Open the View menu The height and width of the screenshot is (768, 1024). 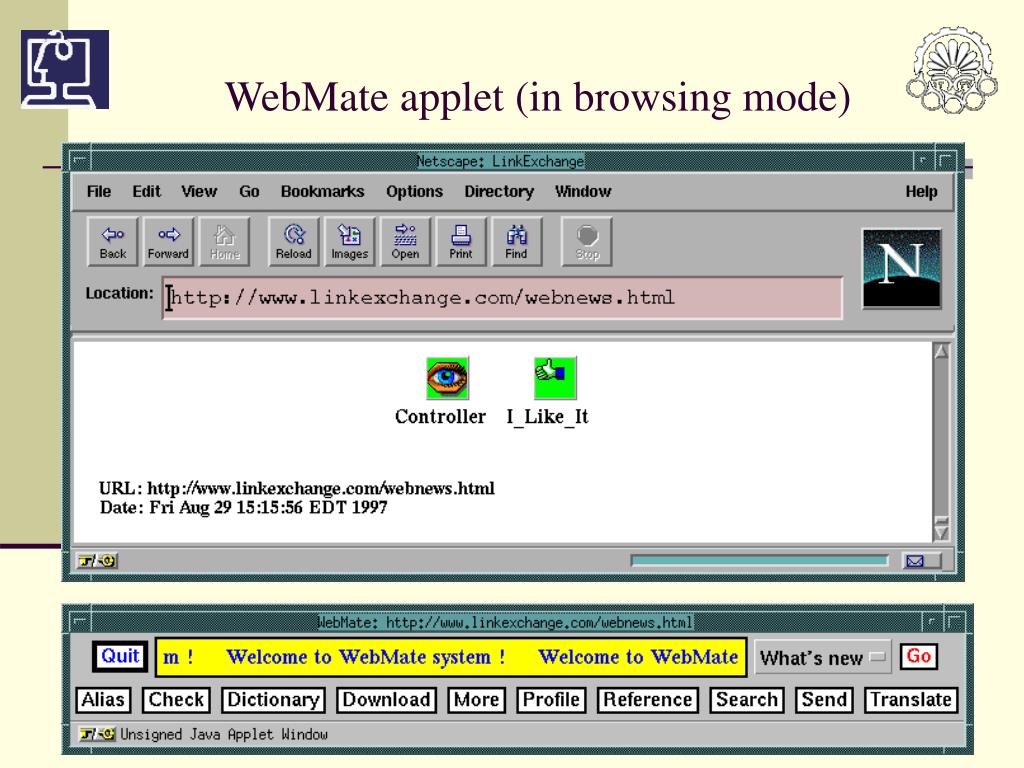click(199, 191)
